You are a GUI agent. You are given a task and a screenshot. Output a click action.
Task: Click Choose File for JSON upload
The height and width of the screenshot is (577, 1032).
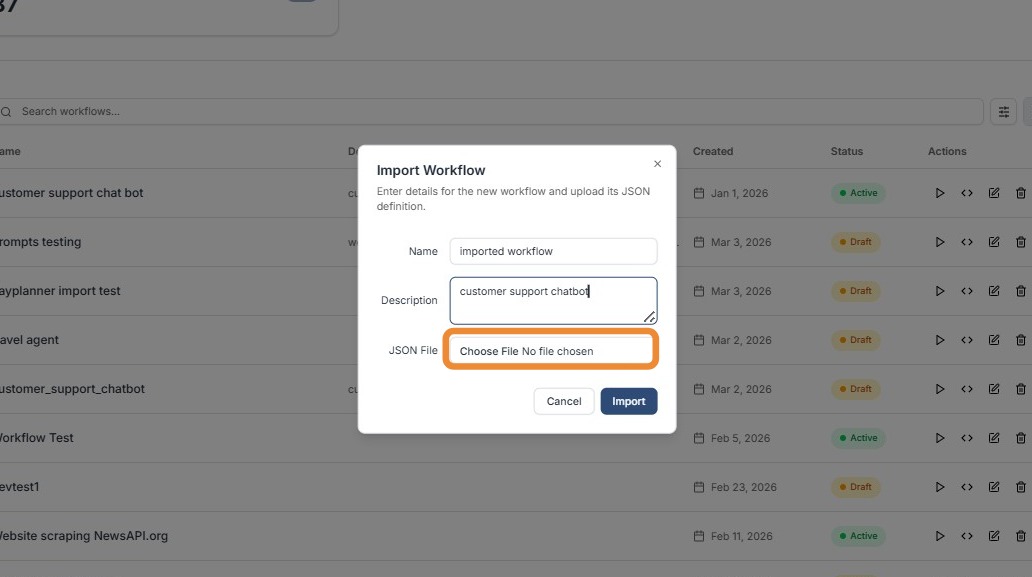coord(489,351)
